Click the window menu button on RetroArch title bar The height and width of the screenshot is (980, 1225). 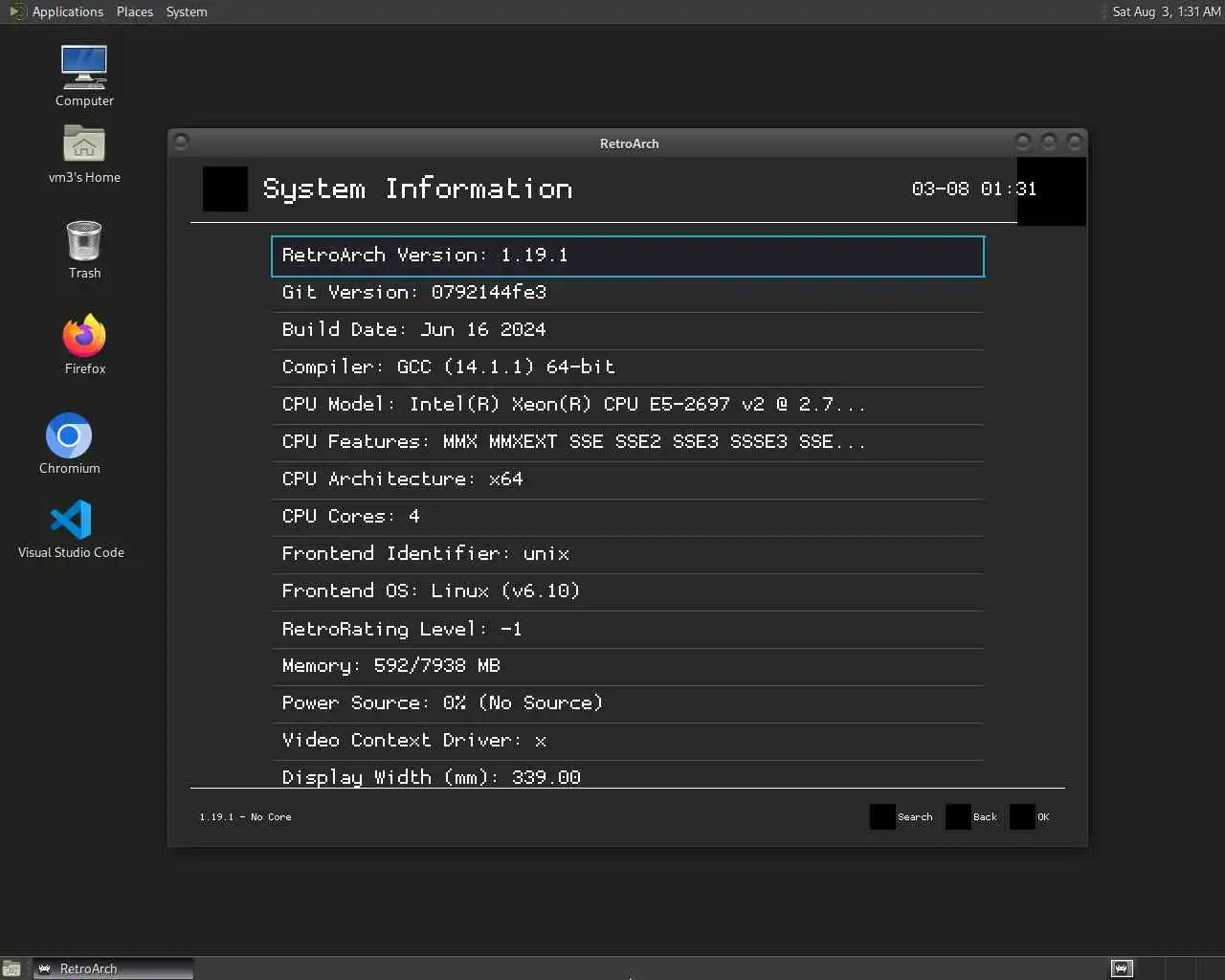(181, 142)
